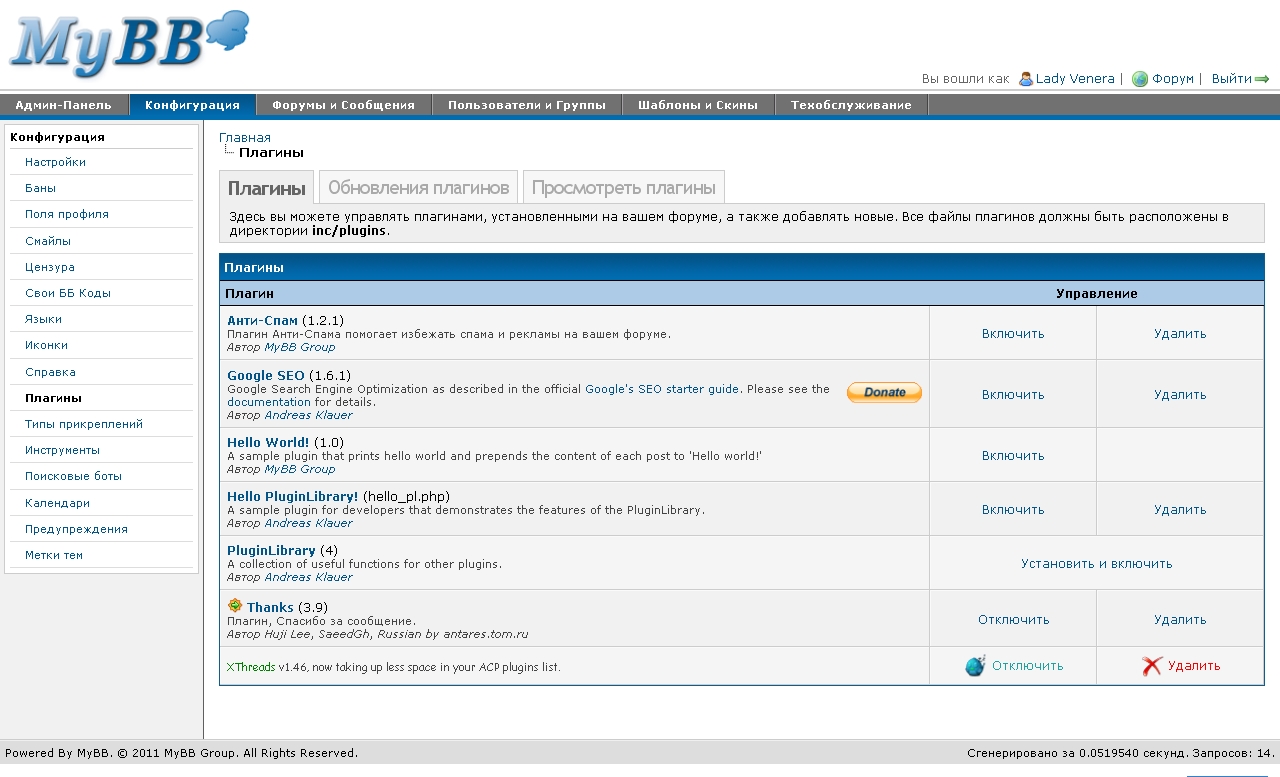This screenshot has height=777, width=1280.
Task: Open Смайлы in the sidebar
Action: pyautogui.click(x=48, y=241)
